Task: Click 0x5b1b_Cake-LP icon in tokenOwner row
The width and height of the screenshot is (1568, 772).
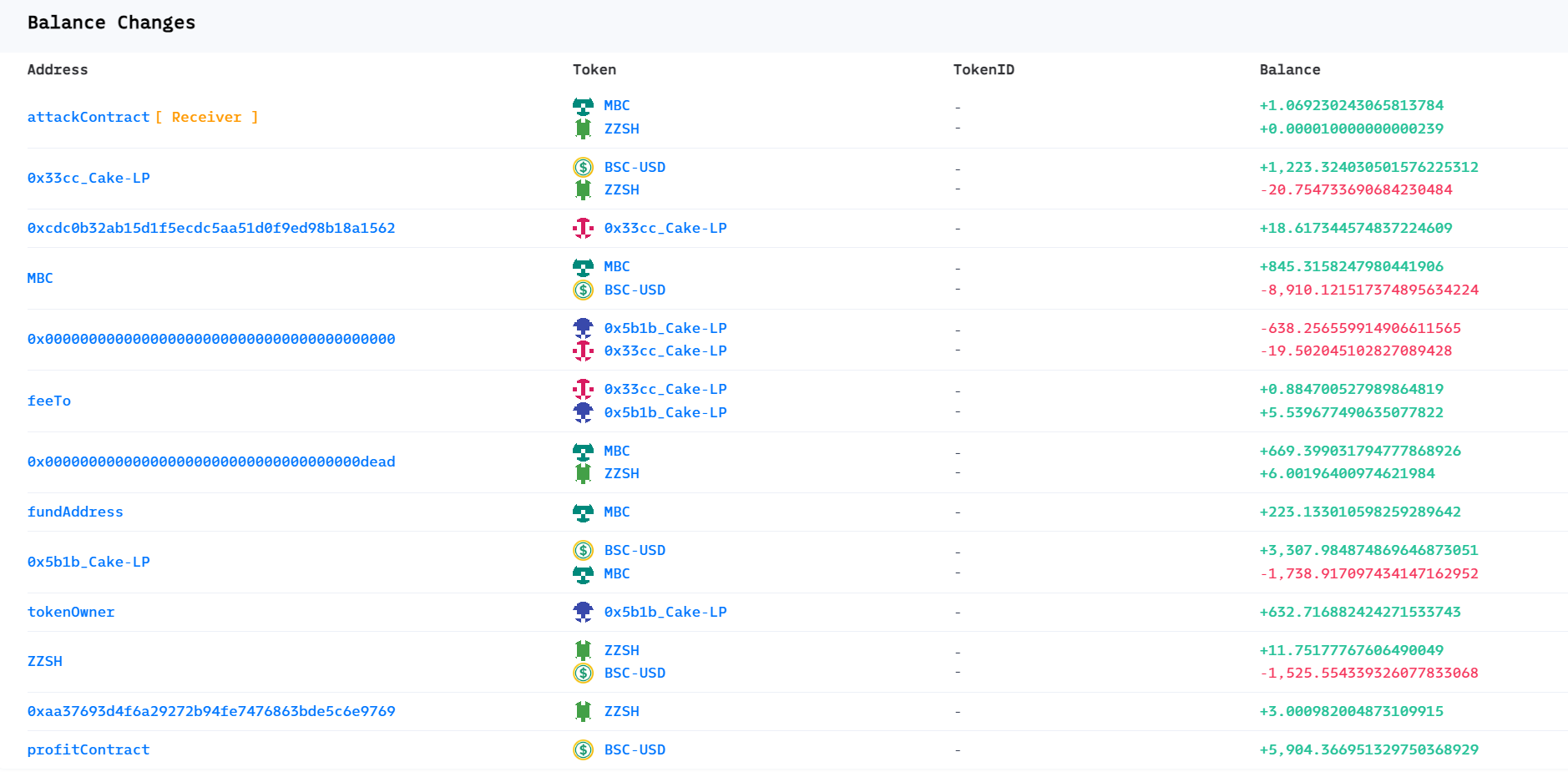Action: pos(583,612)
